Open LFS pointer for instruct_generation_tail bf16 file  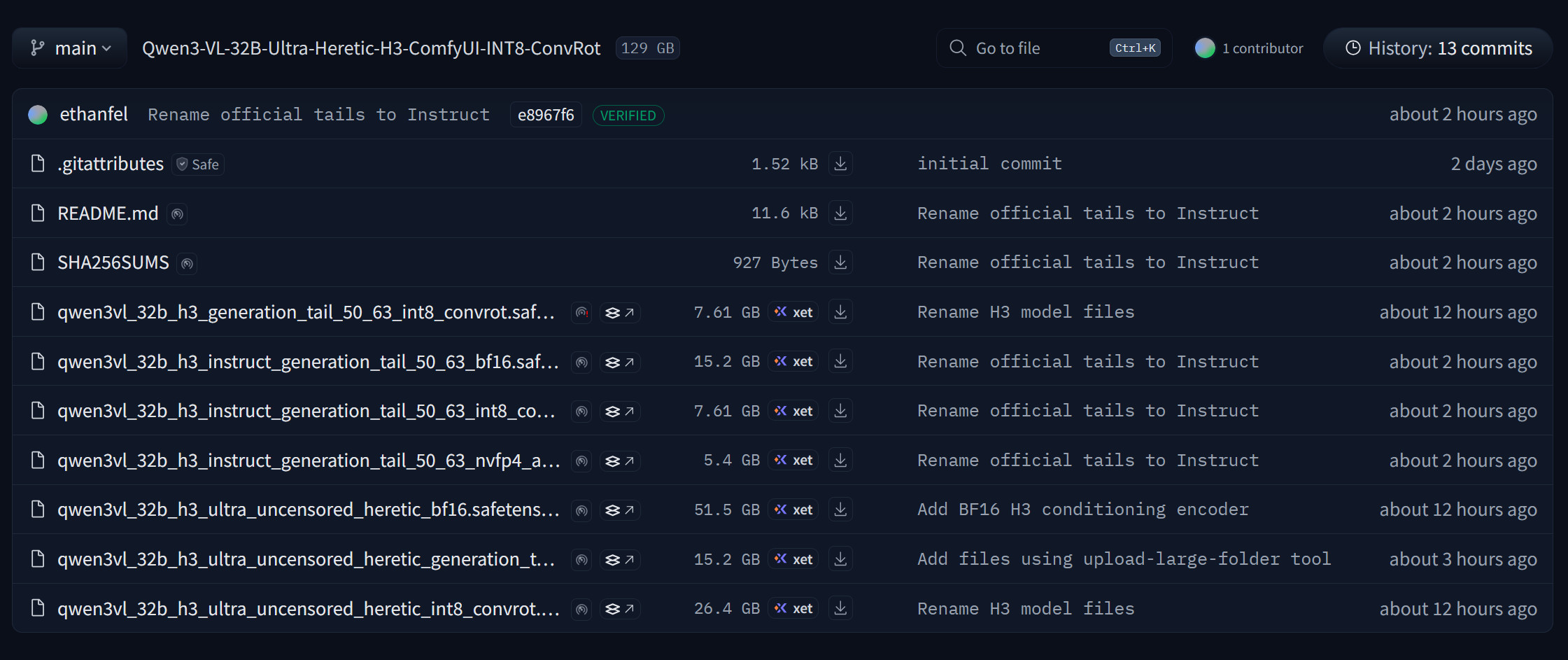point(620,363)
